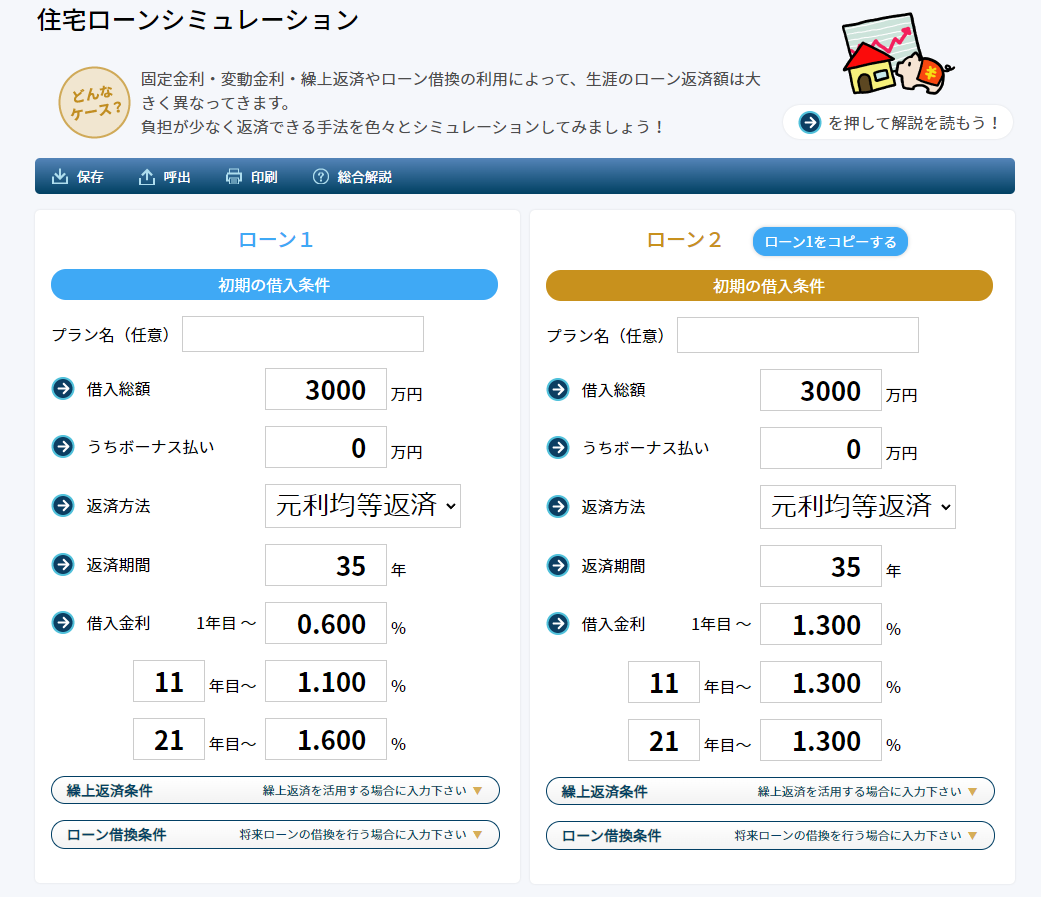Image resolution: width=1041 pixels, height=897 pixels.
Task: Click the save (保存) download icon
Action: 59,177
